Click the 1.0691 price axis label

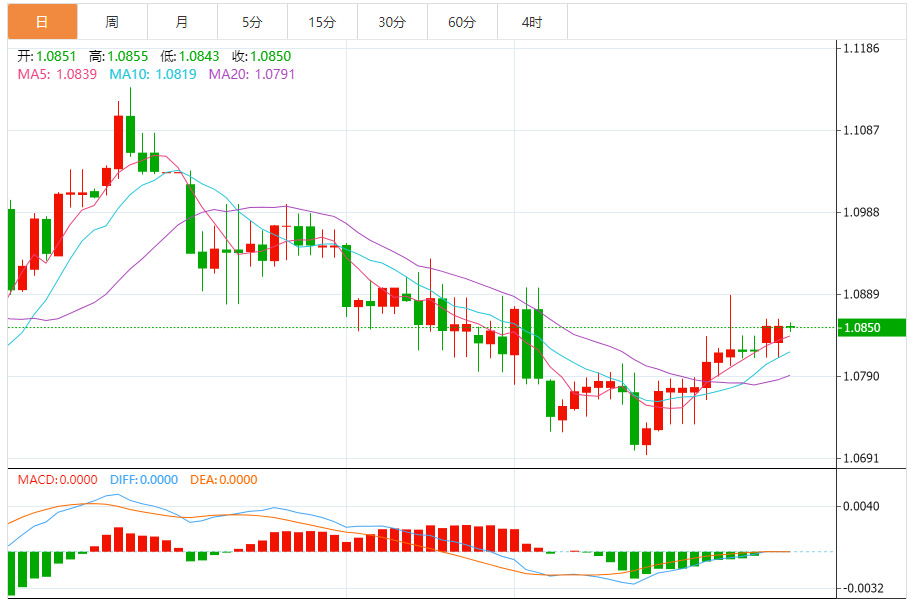pyautogui.click(x=862, y=458)
